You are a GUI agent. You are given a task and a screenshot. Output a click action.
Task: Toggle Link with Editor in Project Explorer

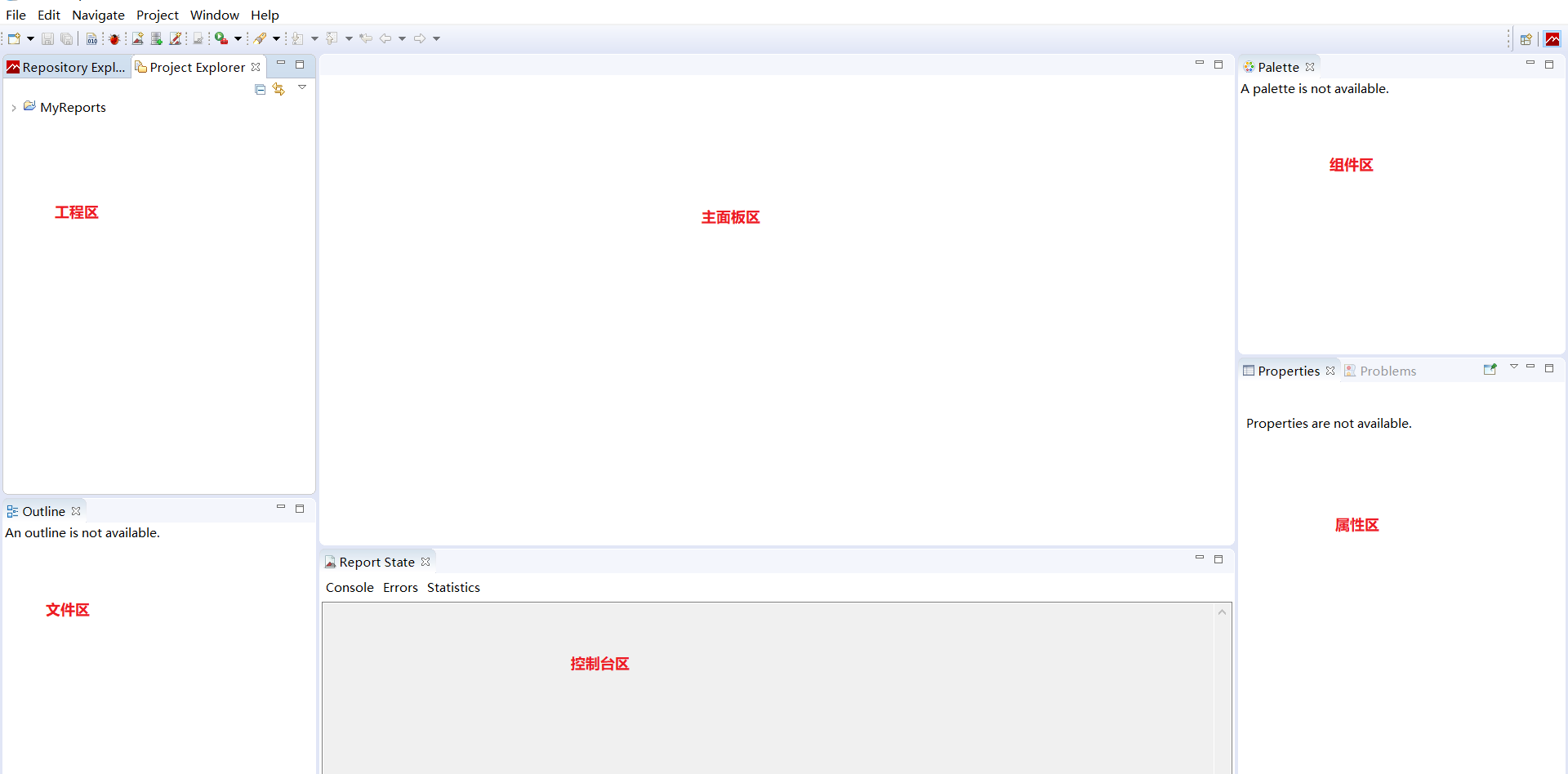click(x=279, y=89)
